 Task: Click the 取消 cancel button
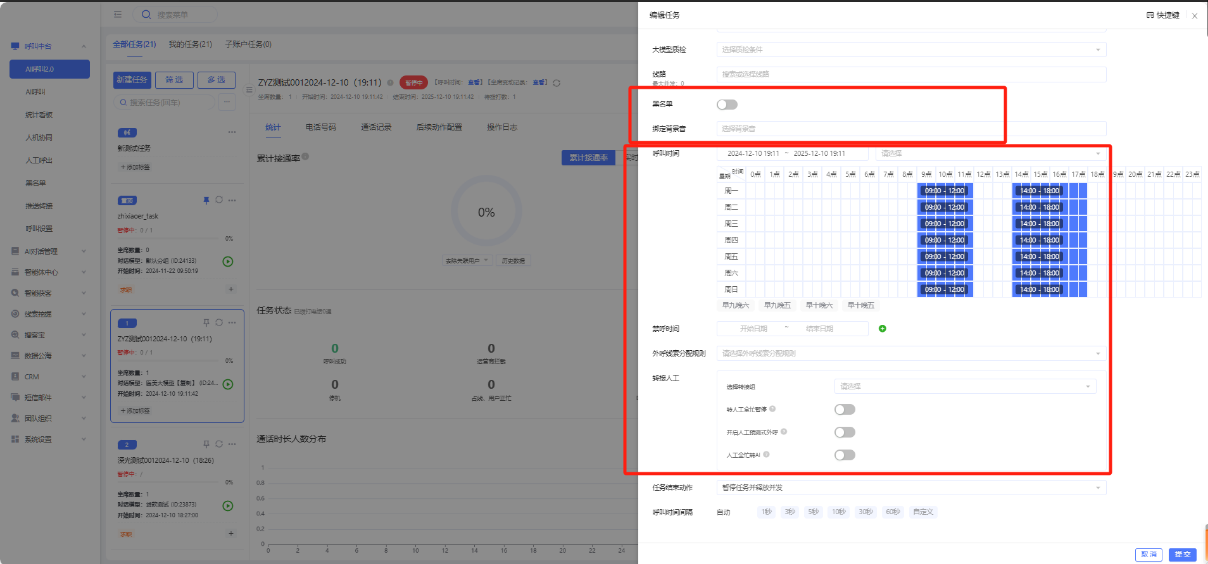(x=1148, y=553)
